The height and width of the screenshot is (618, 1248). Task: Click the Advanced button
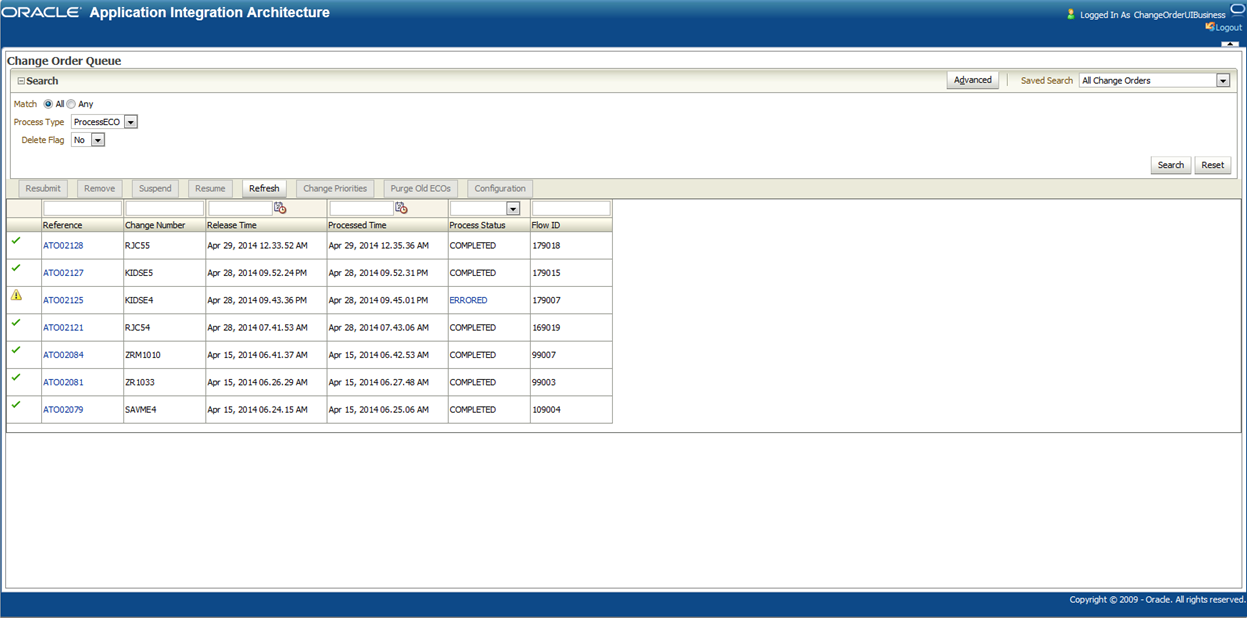coord(973,81)
